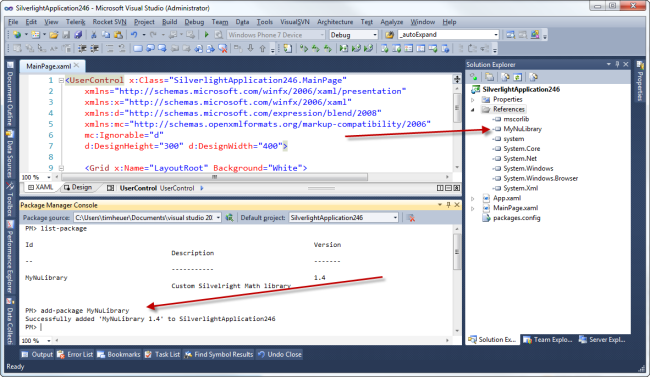
Task: Open the XAML editor zoom 100% dropdown
Action: coord(49,178)
